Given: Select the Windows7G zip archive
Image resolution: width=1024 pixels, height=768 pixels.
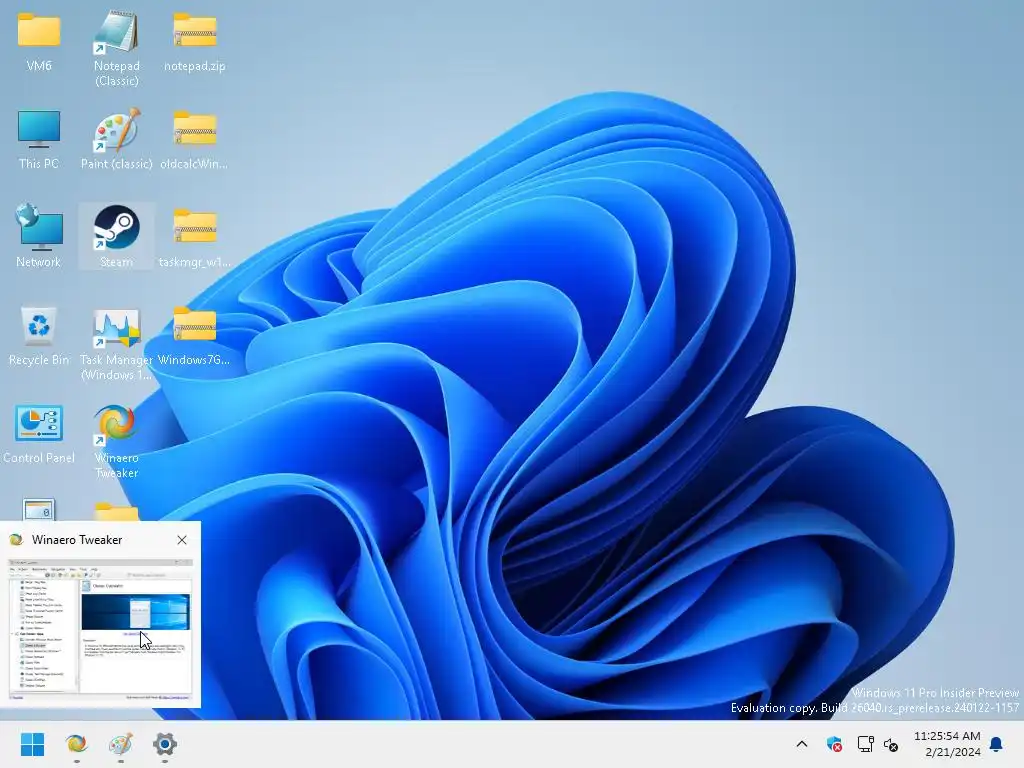Looking at the screenshot, I should click(x=194, y=335).
